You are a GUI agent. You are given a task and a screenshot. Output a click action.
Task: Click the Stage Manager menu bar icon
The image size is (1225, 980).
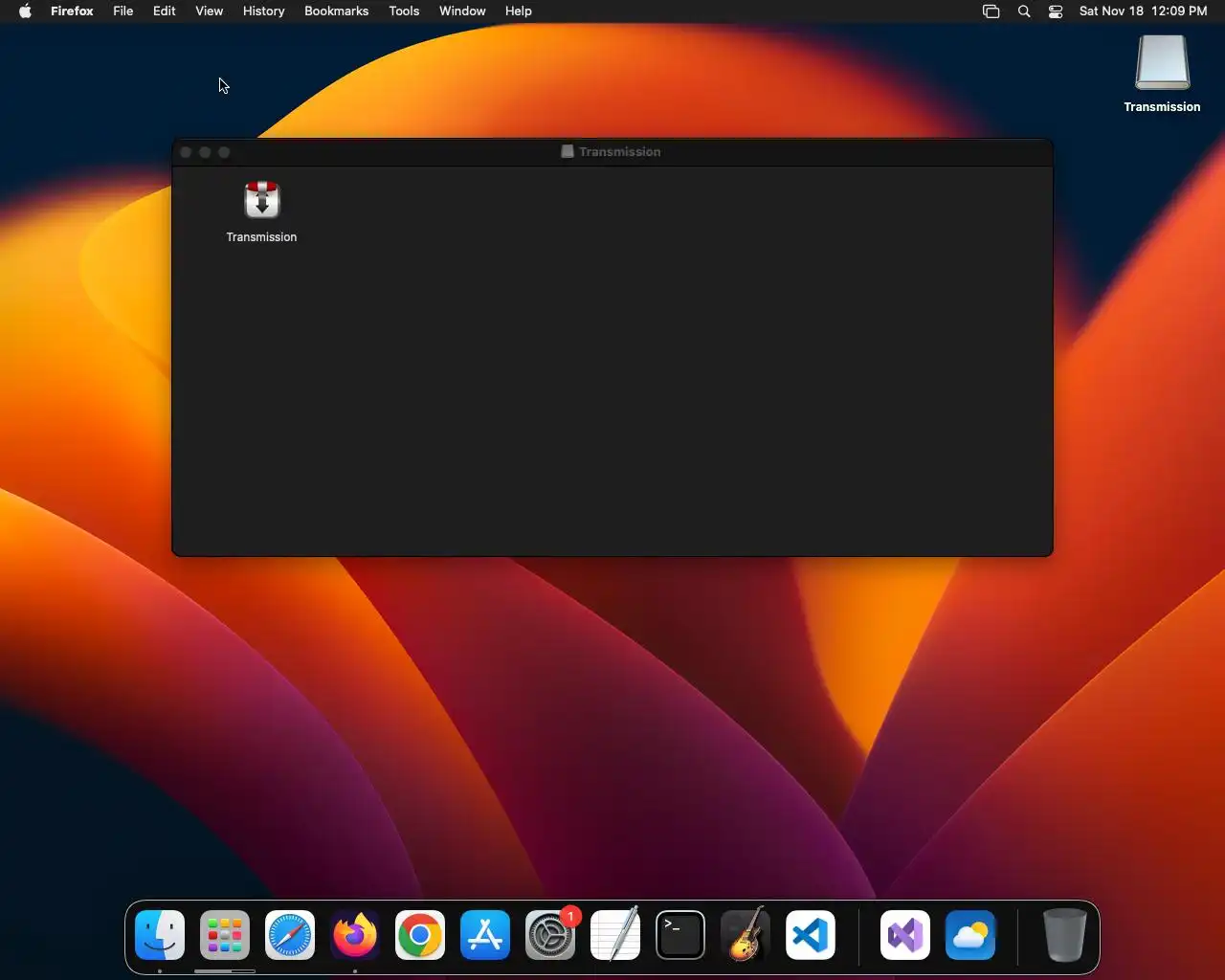[991, 11]
